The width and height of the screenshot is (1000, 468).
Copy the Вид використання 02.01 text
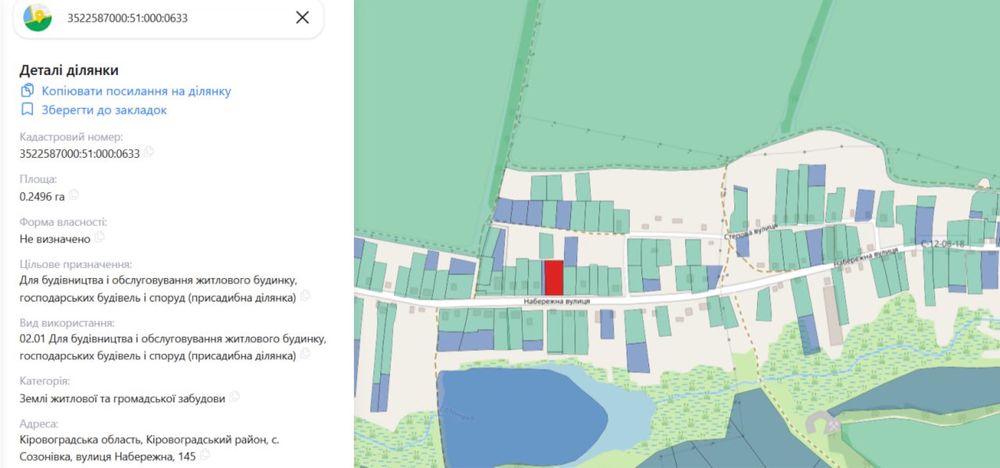pyautogui.click(x=305, y=354)
